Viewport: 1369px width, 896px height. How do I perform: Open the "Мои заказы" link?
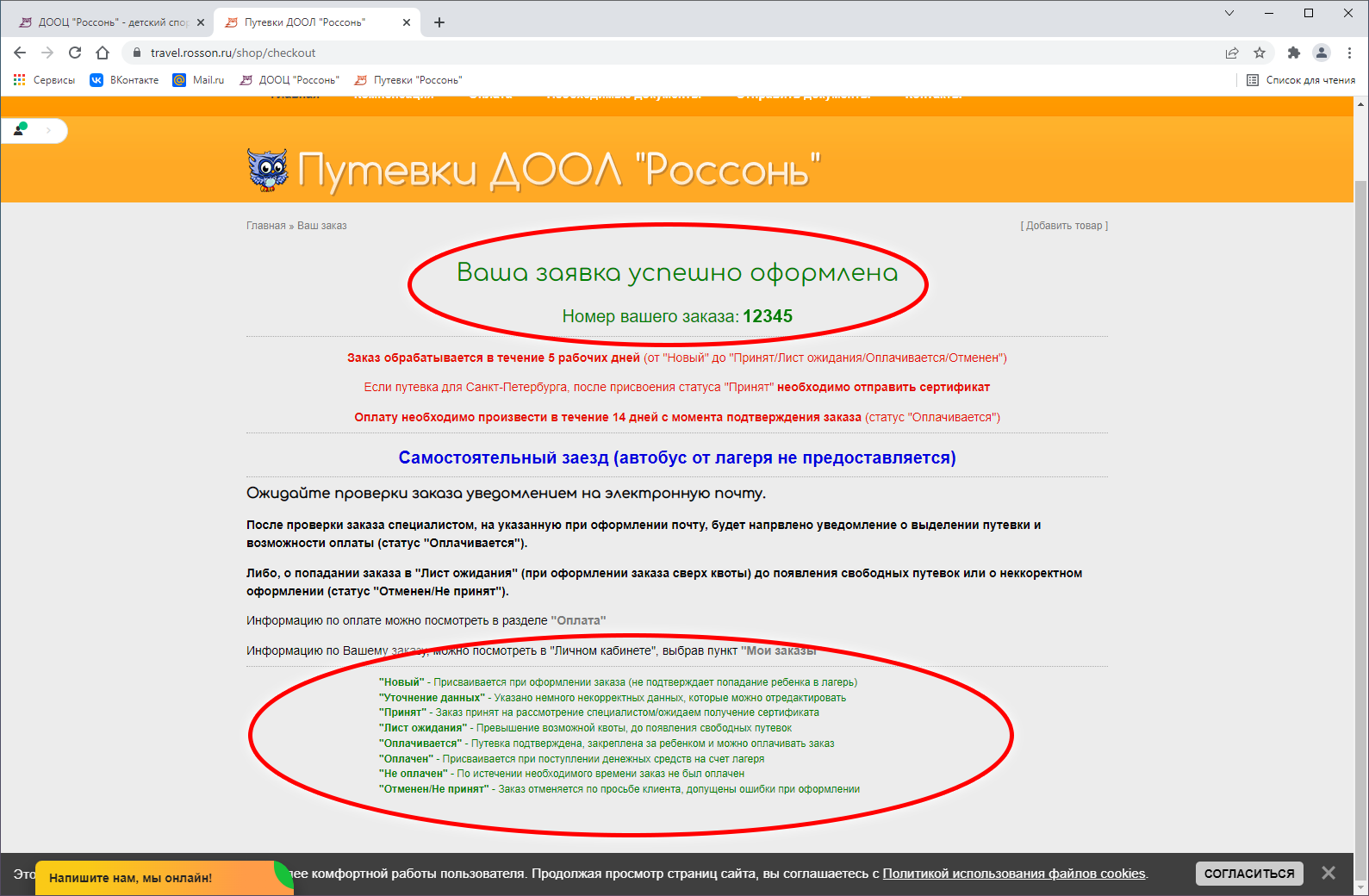coord(778,650)
